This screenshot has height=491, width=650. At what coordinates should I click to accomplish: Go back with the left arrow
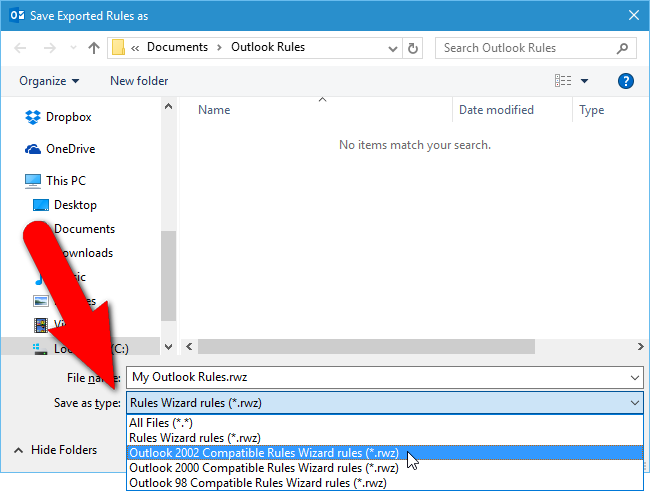[20, 48]
